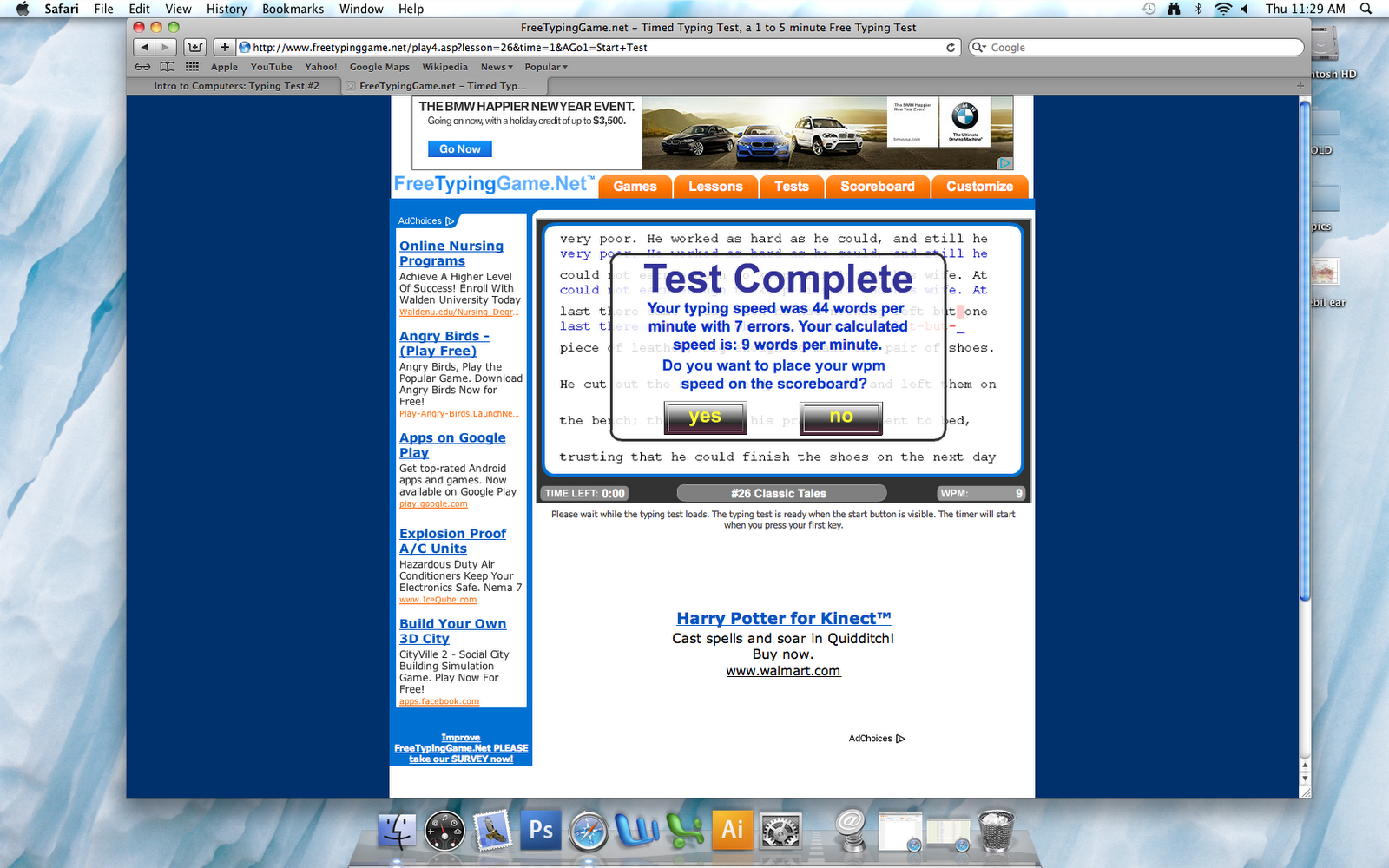Open Wikipedia bookmark
Image resolution: width=1389 pixels, height=868 pixels.
pyautogui.click(x=444, y=67)
